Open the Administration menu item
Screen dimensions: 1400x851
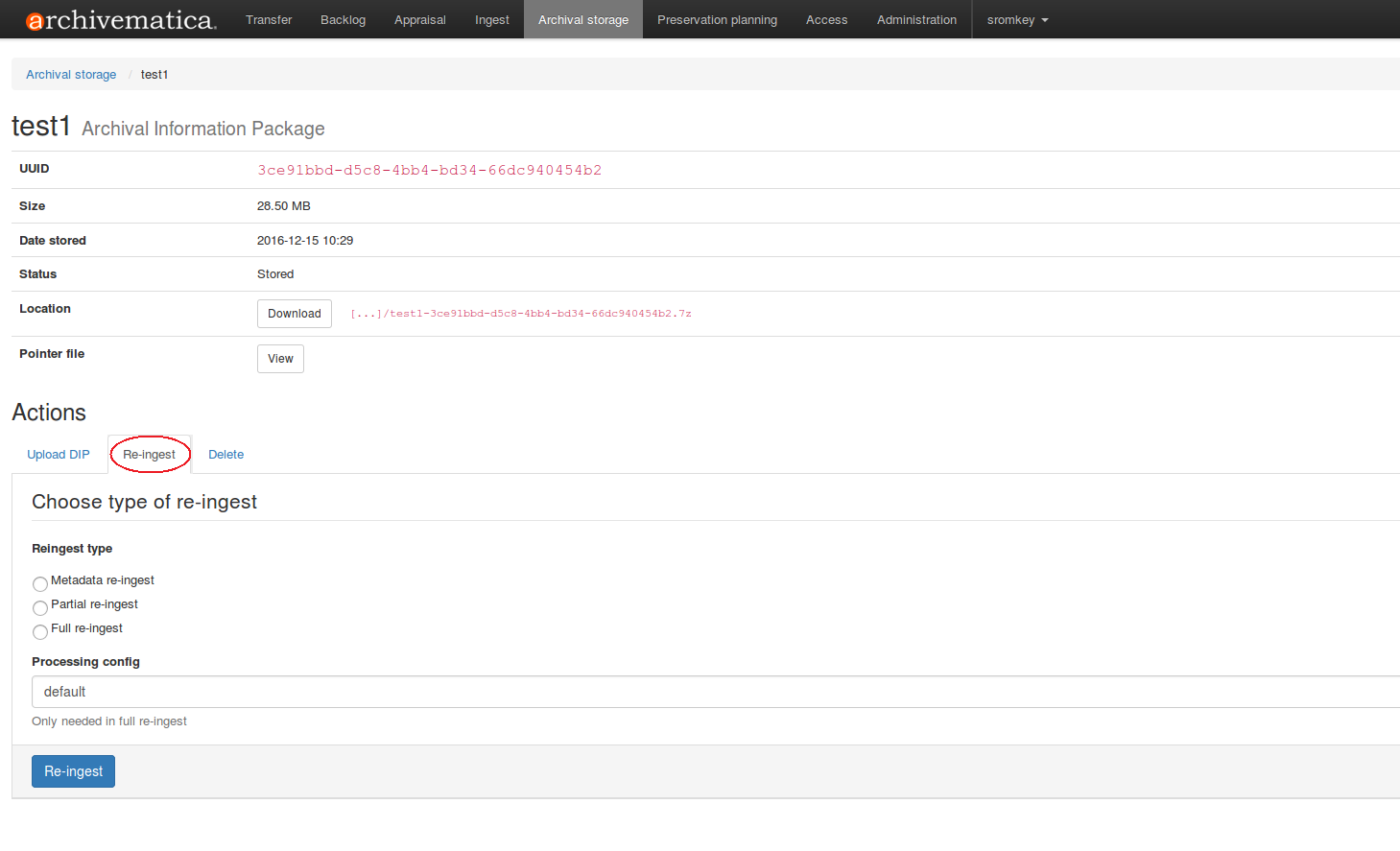(916, 20)
